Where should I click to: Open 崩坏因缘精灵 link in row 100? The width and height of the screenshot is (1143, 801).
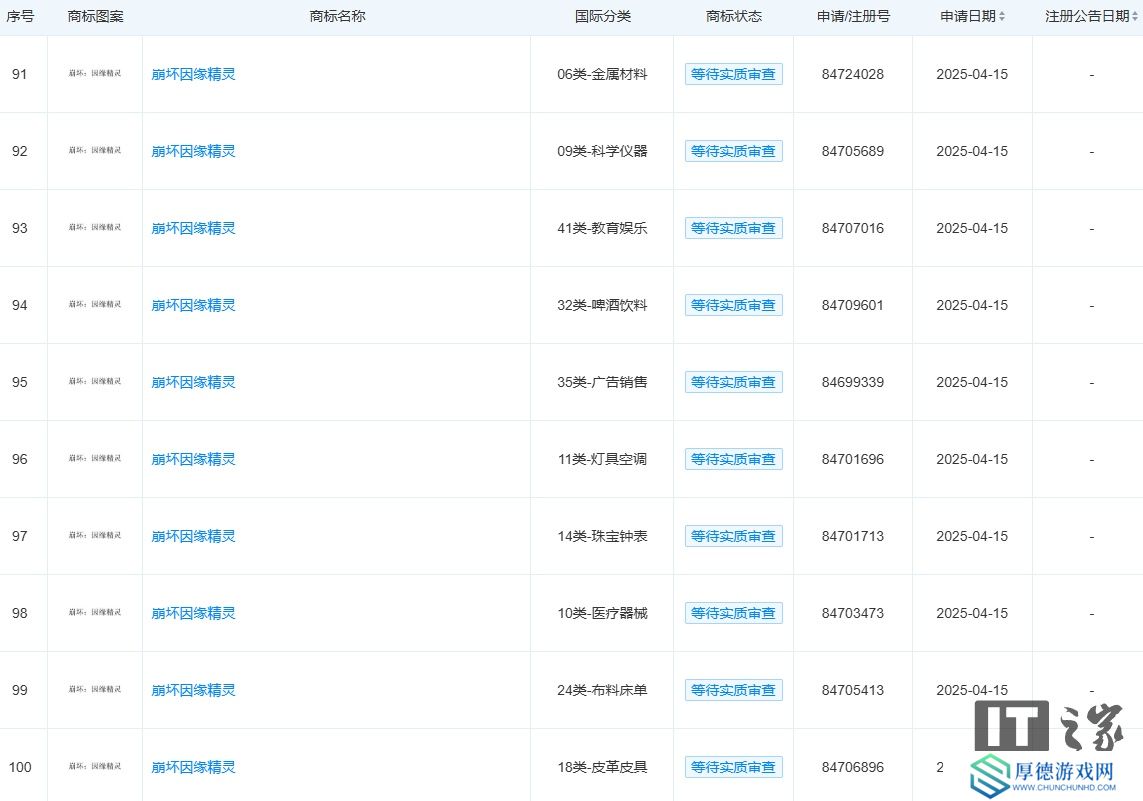click(193, 767)
